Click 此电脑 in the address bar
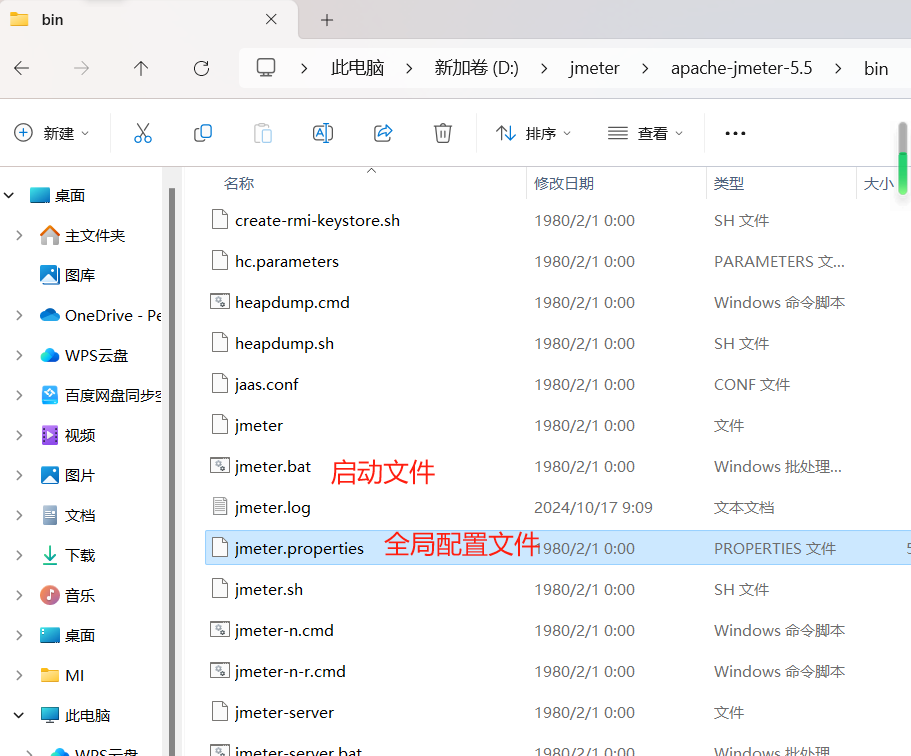 (x=357, y=68)
